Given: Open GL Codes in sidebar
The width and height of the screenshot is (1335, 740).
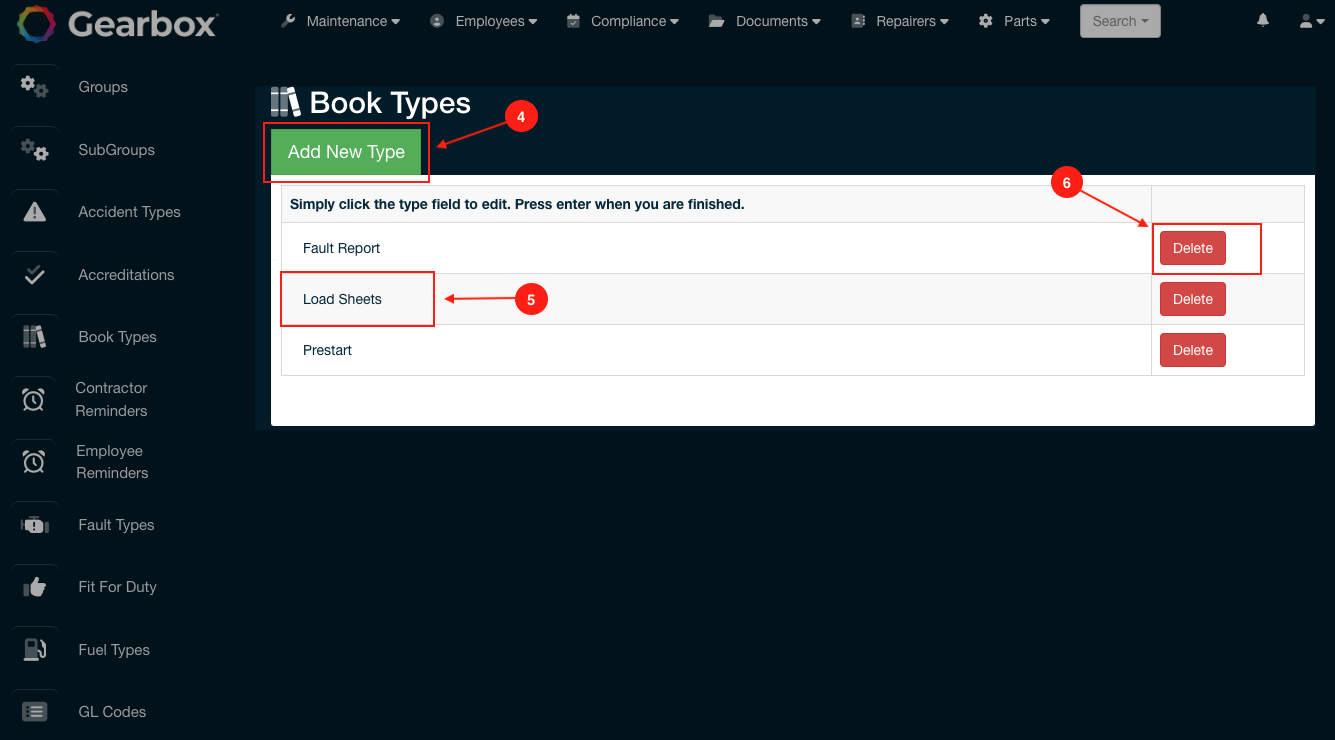Looking at the screenshot, I should pyautogui.click(x=112, y=712).
